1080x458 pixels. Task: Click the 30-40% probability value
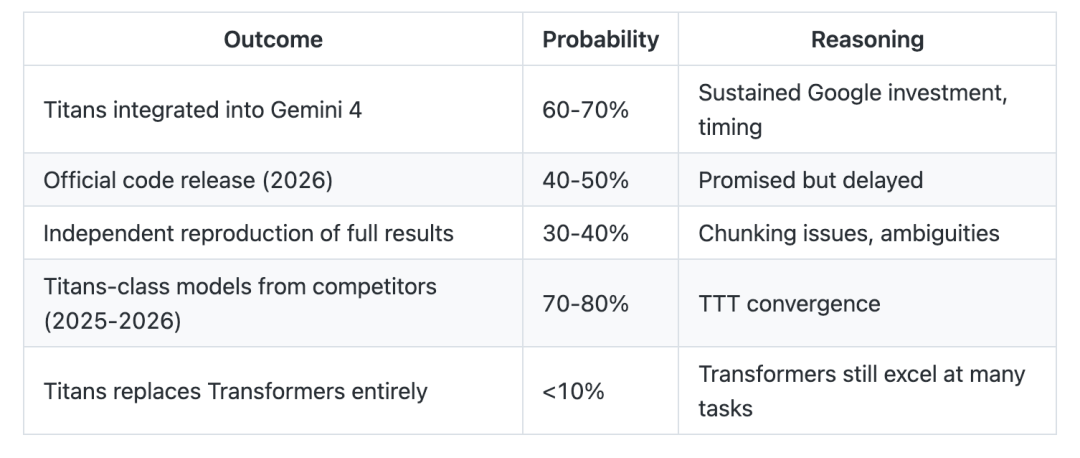(x=585, y=233)
